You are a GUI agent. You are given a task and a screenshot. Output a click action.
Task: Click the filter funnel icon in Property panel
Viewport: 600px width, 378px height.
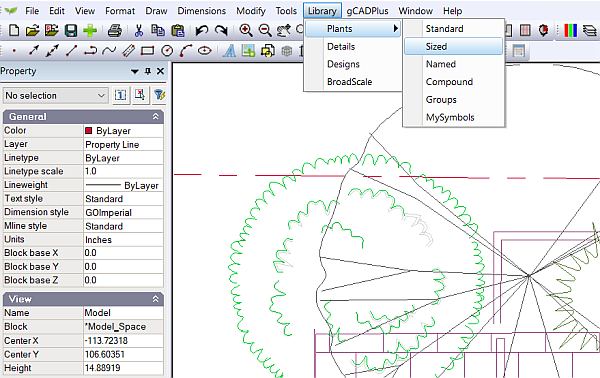tap(159, 95)
